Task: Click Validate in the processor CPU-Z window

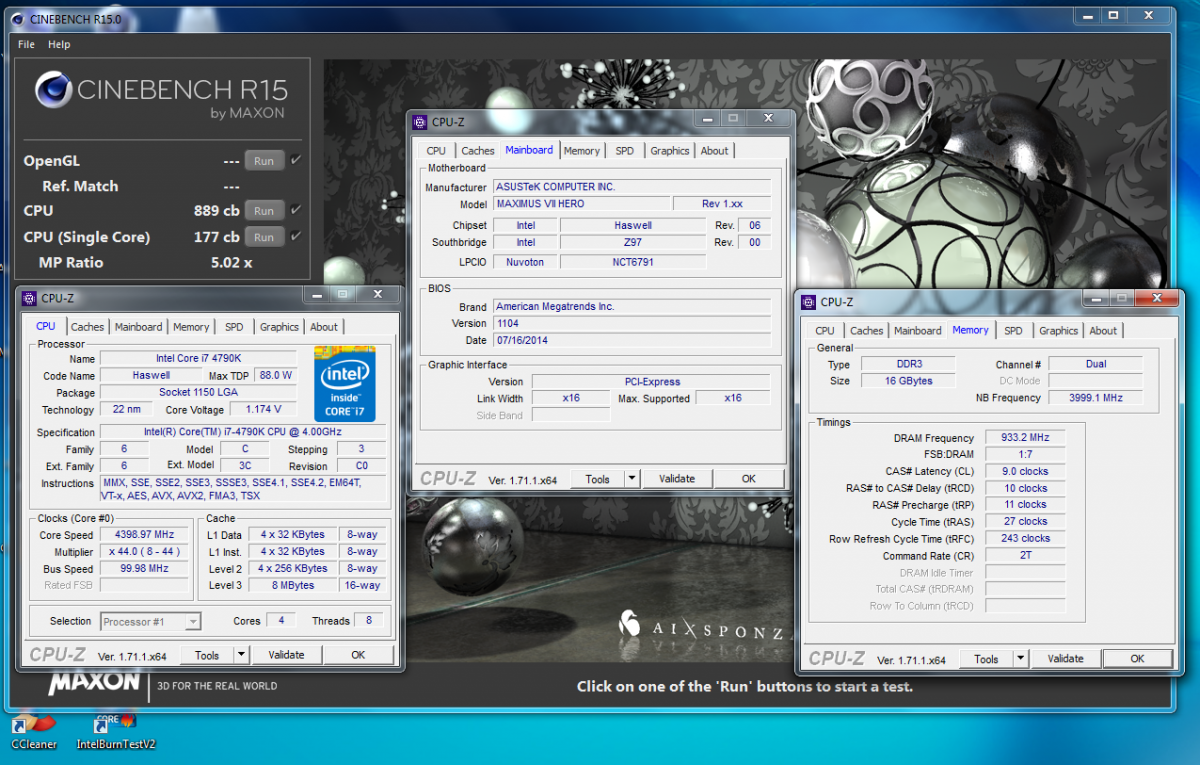Action: pos(287,655)
